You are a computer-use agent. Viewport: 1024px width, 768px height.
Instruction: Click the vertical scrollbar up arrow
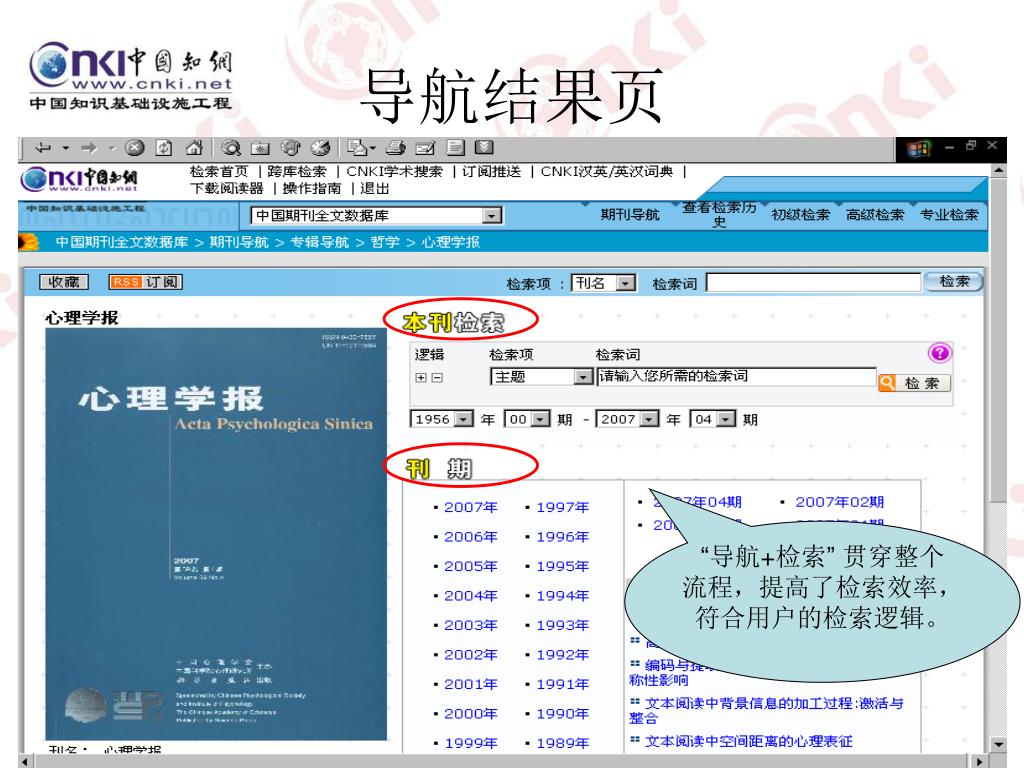pyautogui.click(x=998, y=171)
